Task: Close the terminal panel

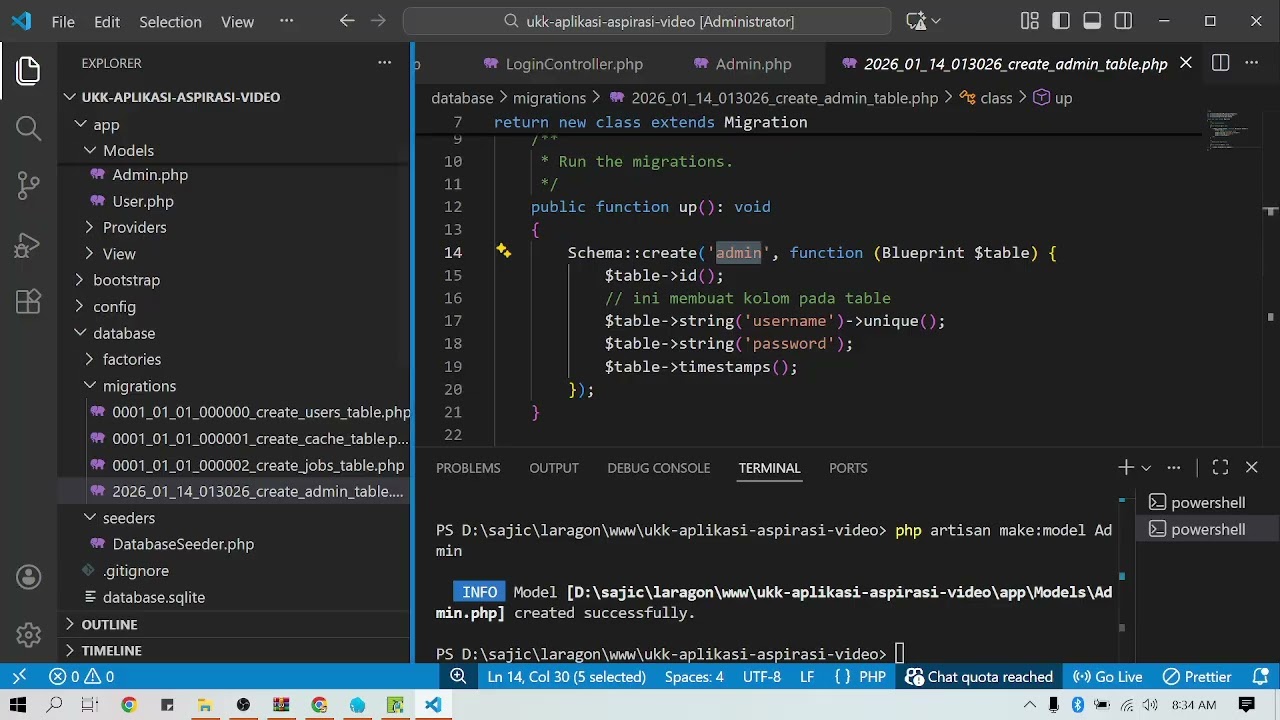Action: 1251,467
